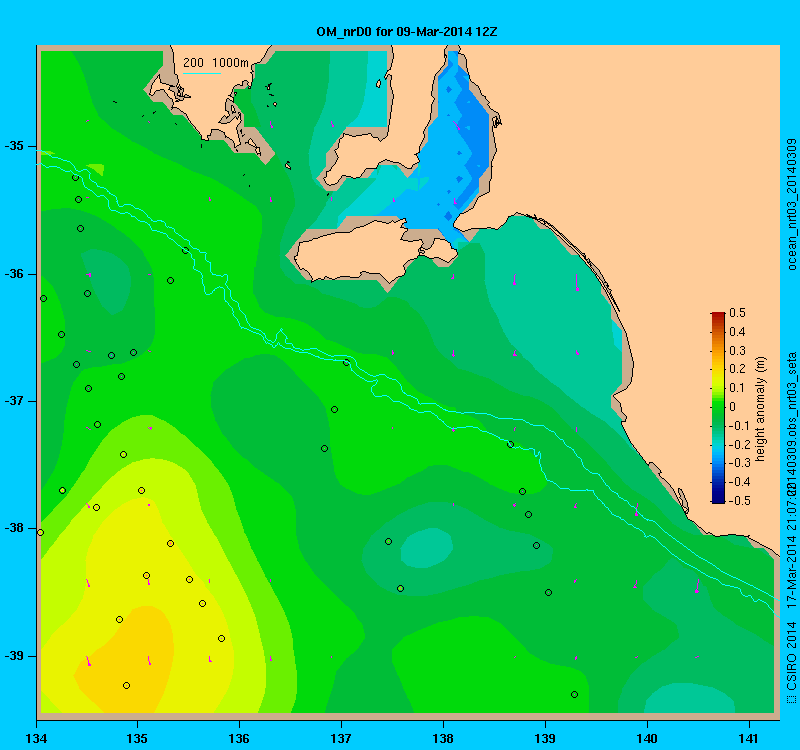The width and height of the screenshot is (800, 750).
Task: Select the '-37' latitude axis label
Action: coord(14,401)
